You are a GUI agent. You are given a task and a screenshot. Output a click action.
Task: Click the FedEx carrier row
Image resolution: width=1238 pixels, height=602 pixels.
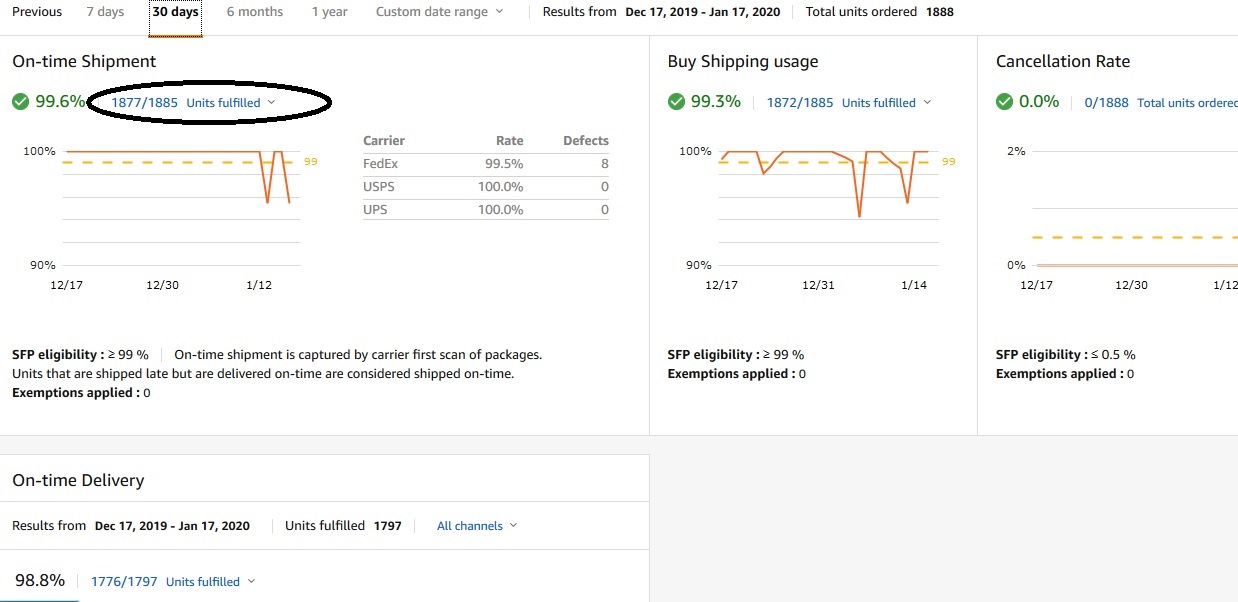pyautogui.click(x=485, y=164)
